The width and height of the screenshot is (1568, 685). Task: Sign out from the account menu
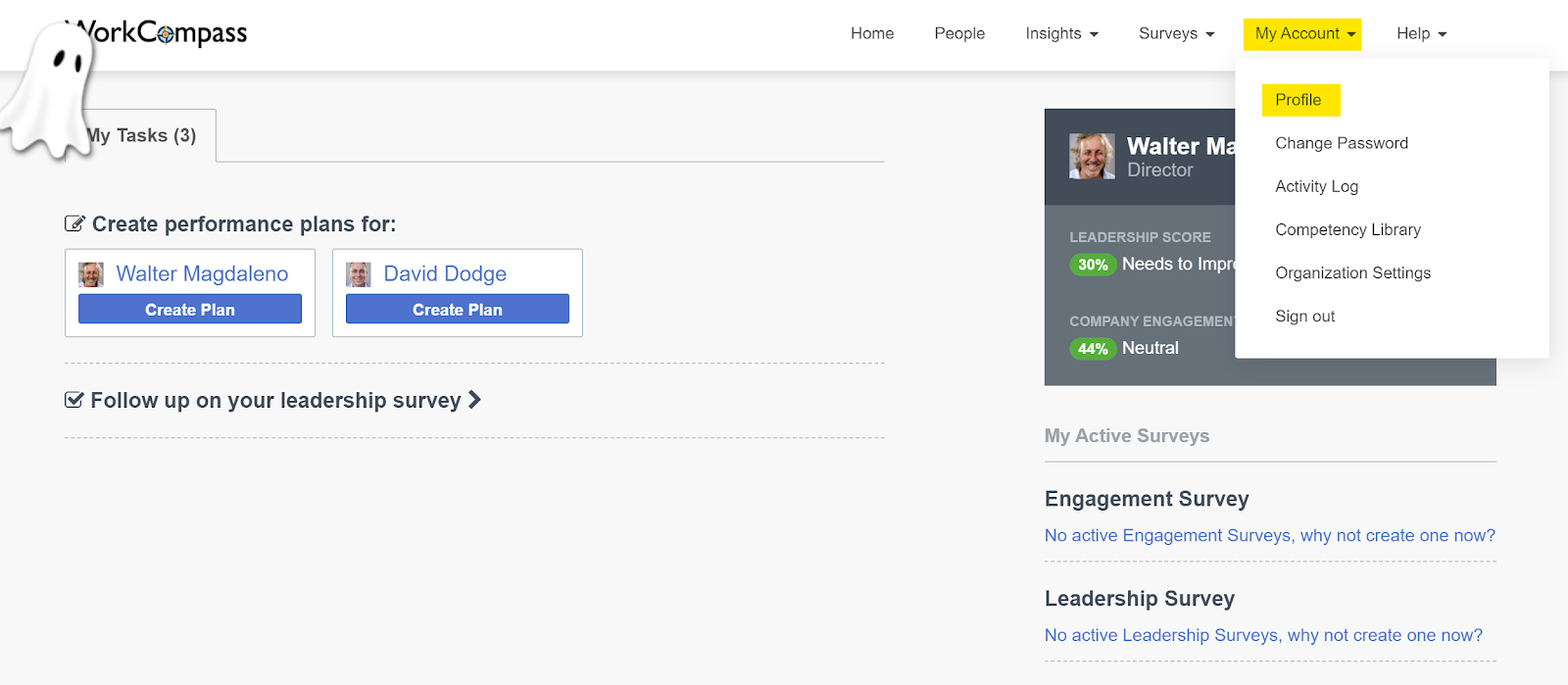[x=1304, y=317]
